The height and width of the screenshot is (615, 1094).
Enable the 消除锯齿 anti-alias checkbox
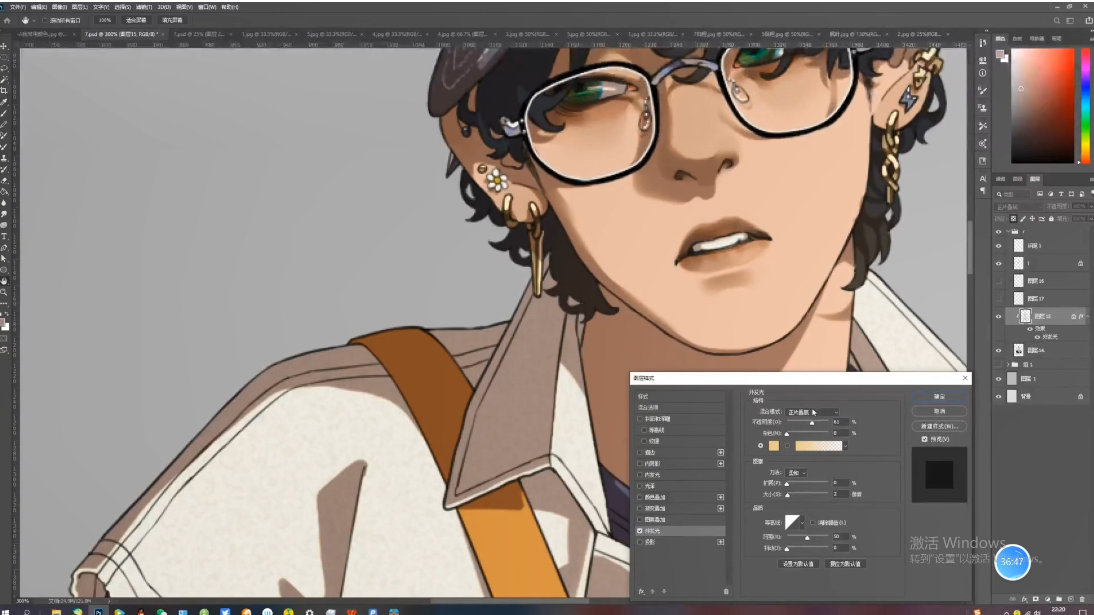[x=813, y=522]
